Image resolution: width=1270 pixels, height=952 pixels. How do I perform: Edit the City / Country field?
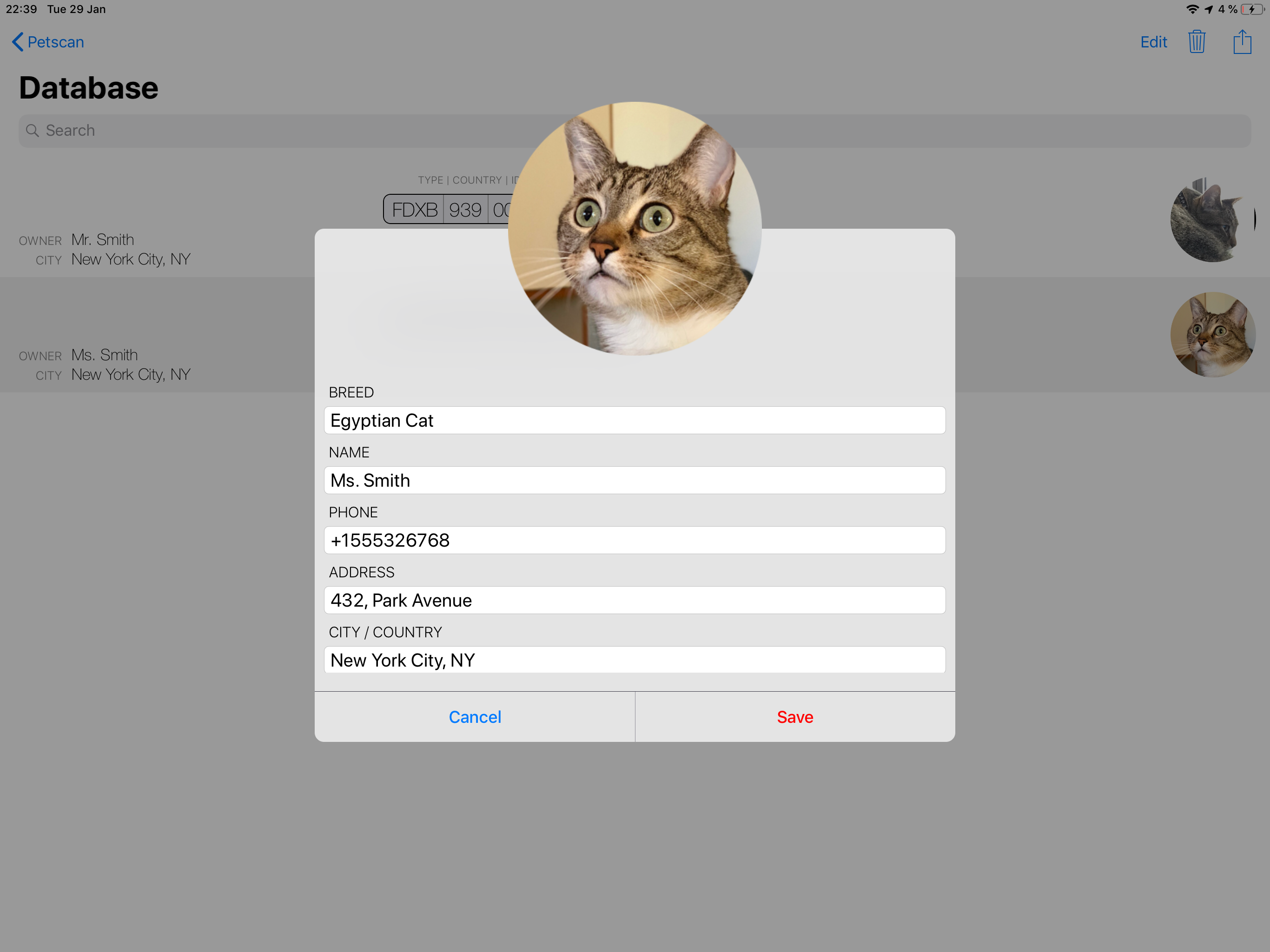coord(635,660)
